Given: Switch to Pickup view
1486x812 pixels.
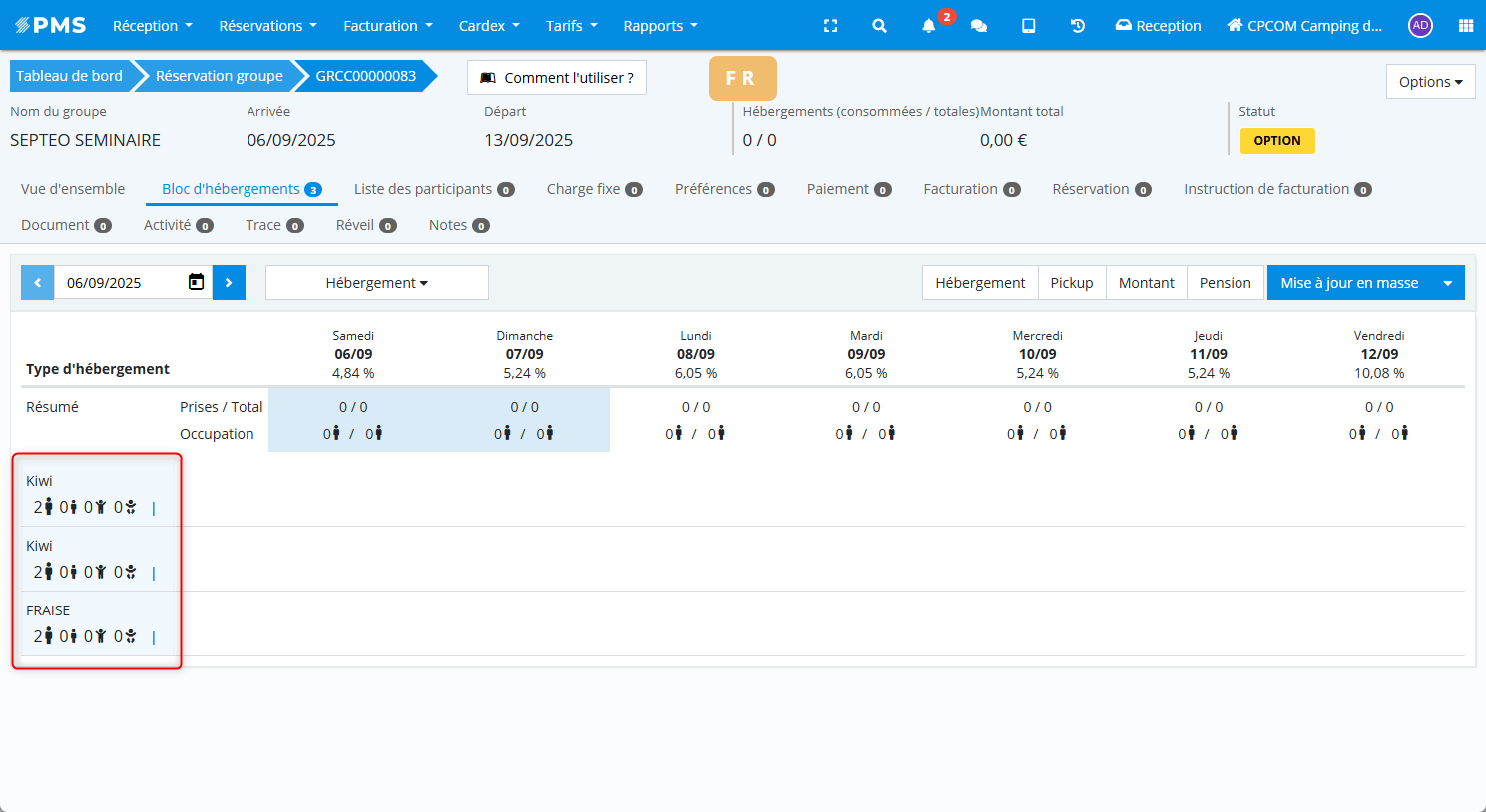Looking at the screenshot, I should point(1072,283).
